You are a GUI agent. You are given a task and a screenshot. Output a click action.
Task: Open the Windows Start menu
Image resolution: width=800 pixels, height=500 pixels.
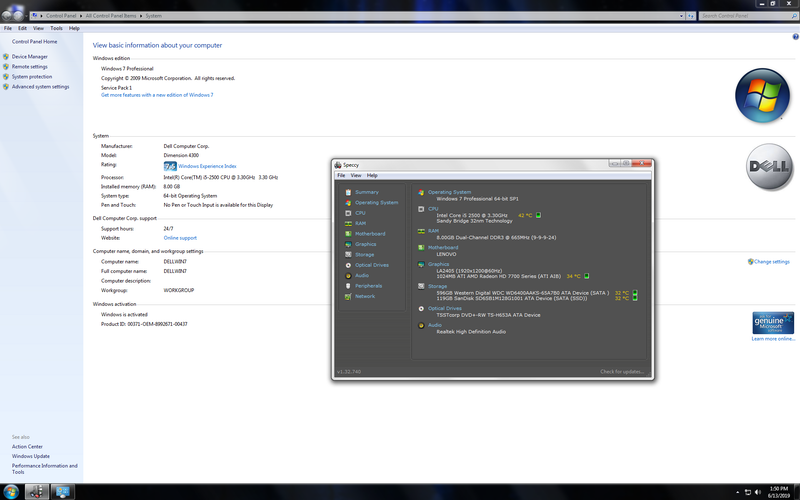[11, 492]
